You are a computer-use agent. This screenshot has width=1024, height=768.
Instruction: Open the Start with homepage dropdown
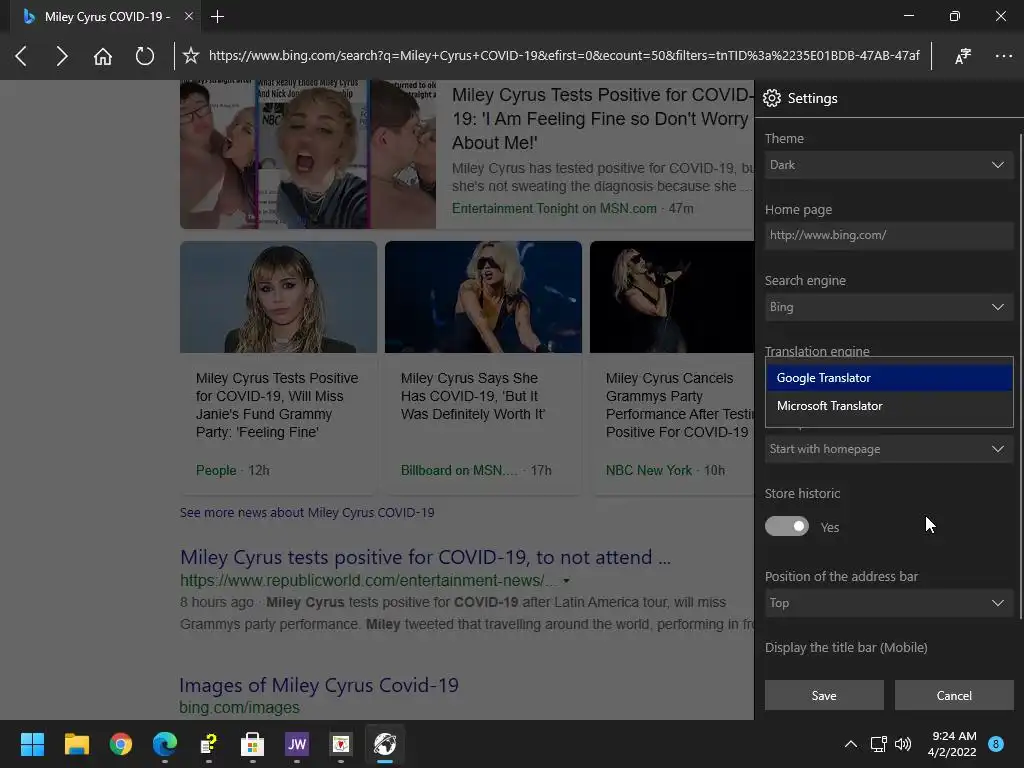(889, 449)
